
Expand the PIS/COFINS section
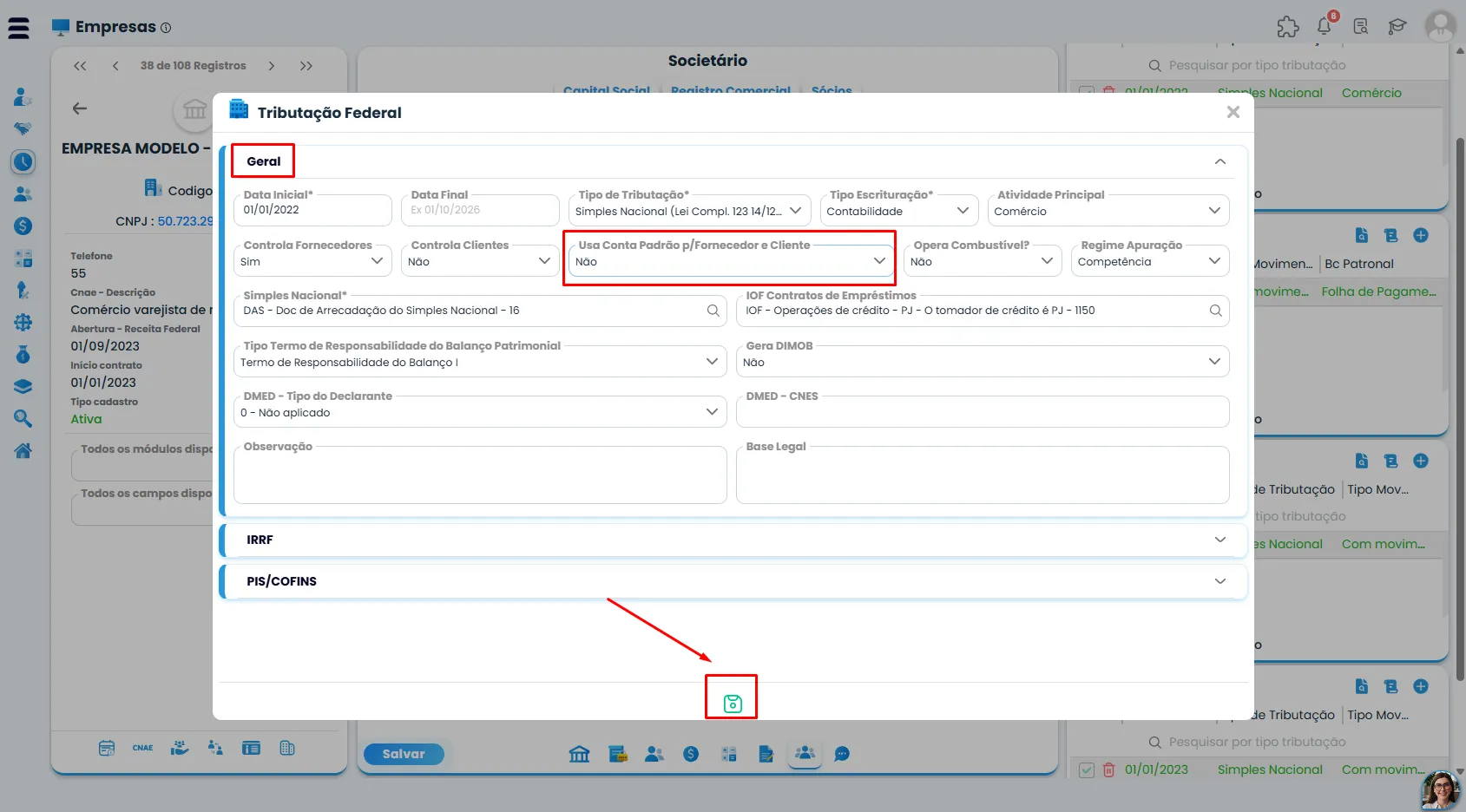1219,581
